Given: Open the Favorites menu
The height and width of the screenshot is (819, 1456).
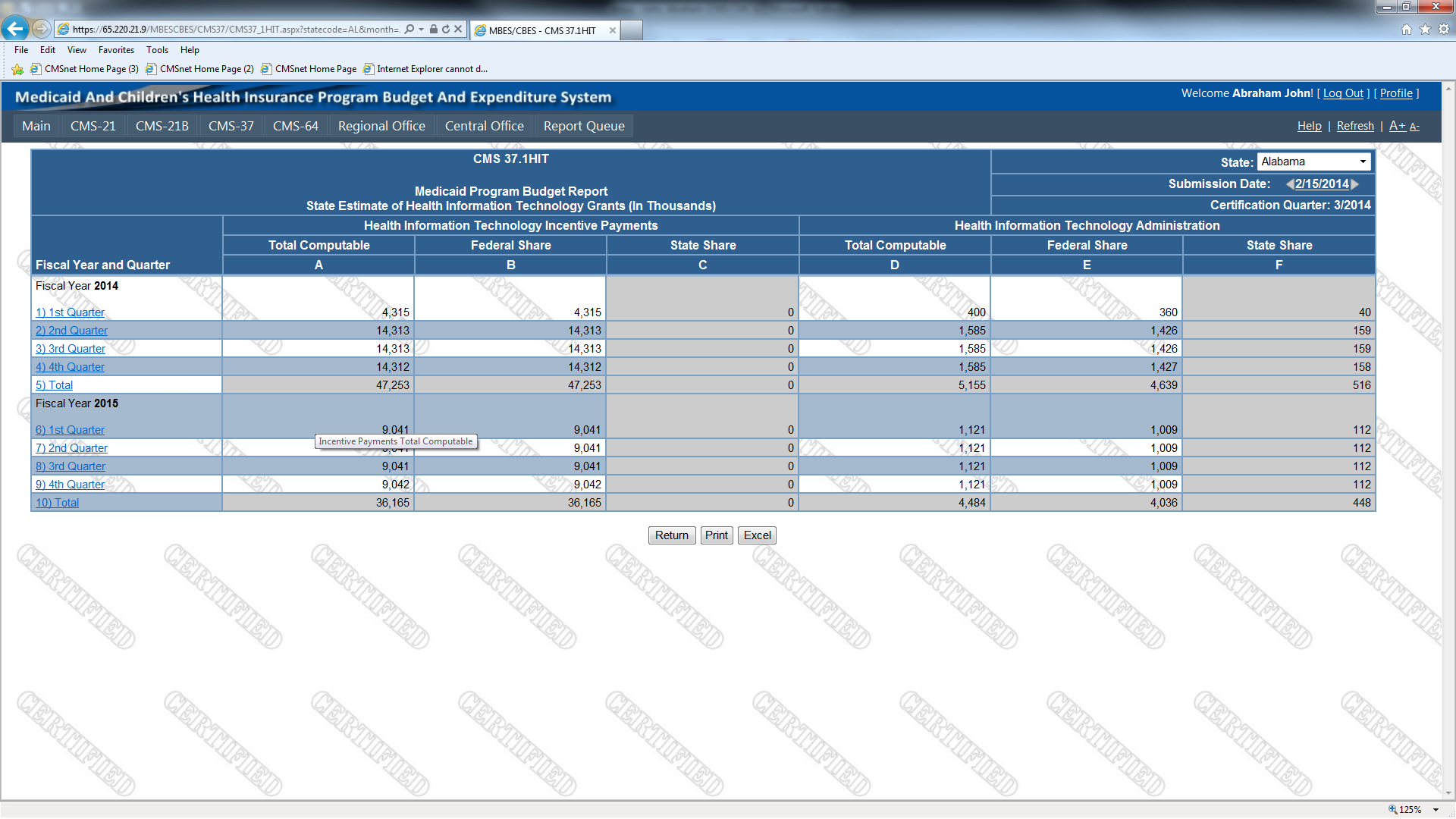Looking at the screenshot, I should [x=116, y=50].
